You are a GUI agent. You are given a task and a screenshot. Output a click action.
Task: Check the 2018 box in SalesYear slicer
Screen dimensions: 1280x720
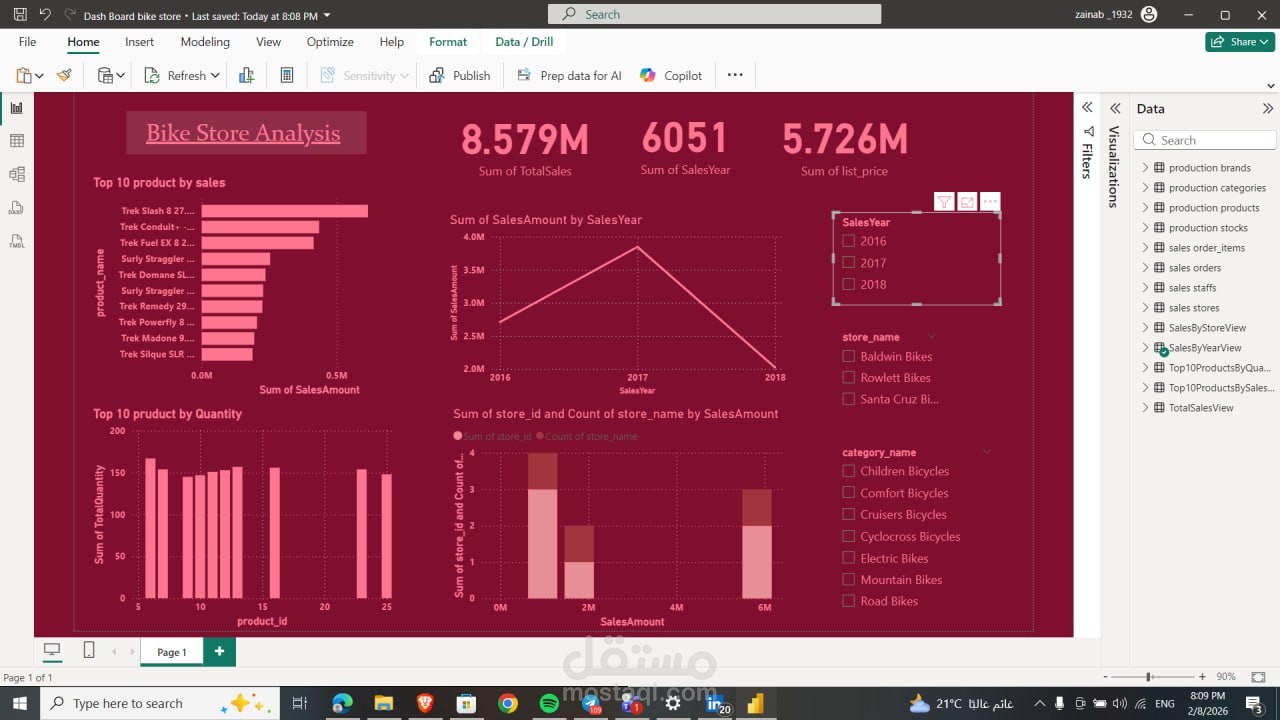(849, 284)
